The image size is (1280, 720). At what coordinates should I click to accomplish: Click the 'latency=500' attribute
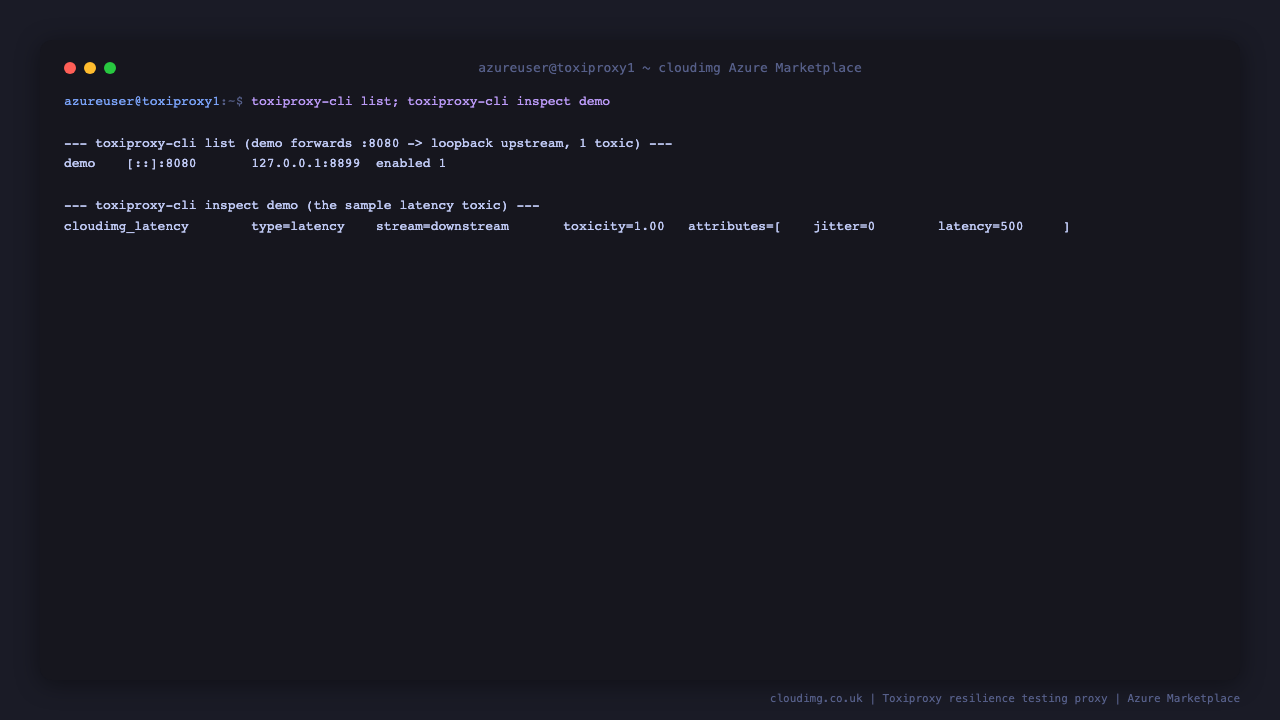[x=981, y=226]
